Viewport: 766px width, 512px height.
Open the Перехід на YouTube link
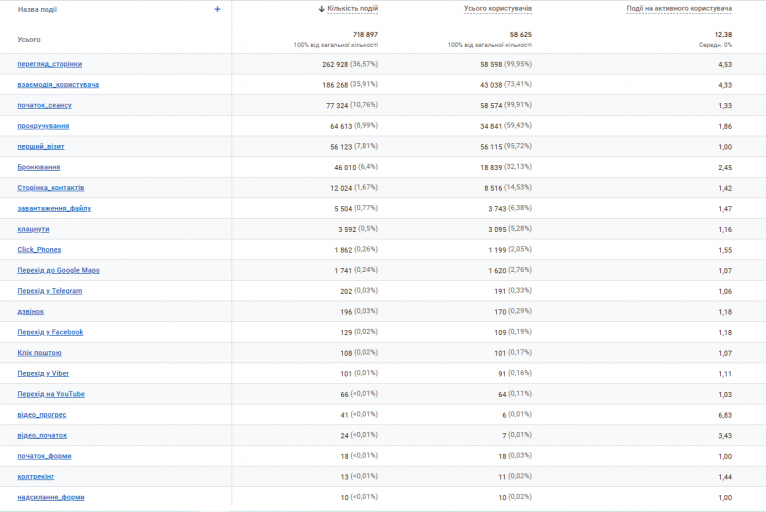click(51, 394)
